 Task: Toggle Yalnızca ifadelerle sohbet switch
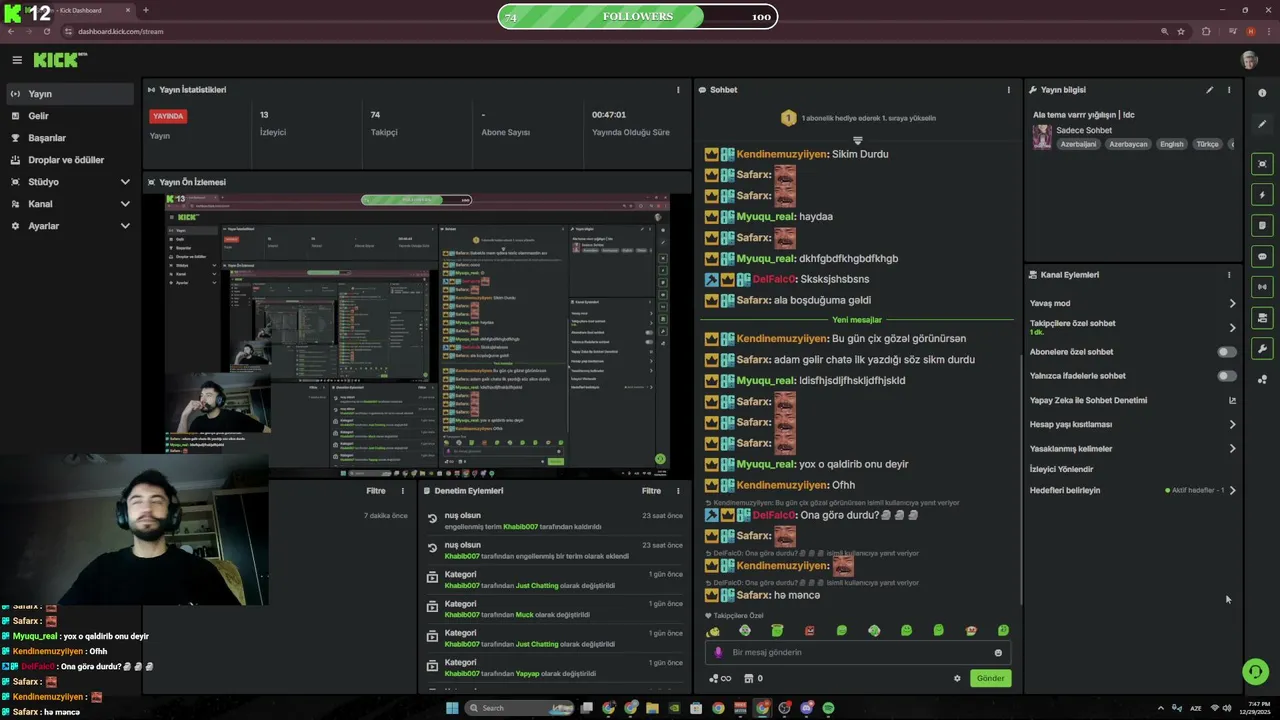[1226, 376]
